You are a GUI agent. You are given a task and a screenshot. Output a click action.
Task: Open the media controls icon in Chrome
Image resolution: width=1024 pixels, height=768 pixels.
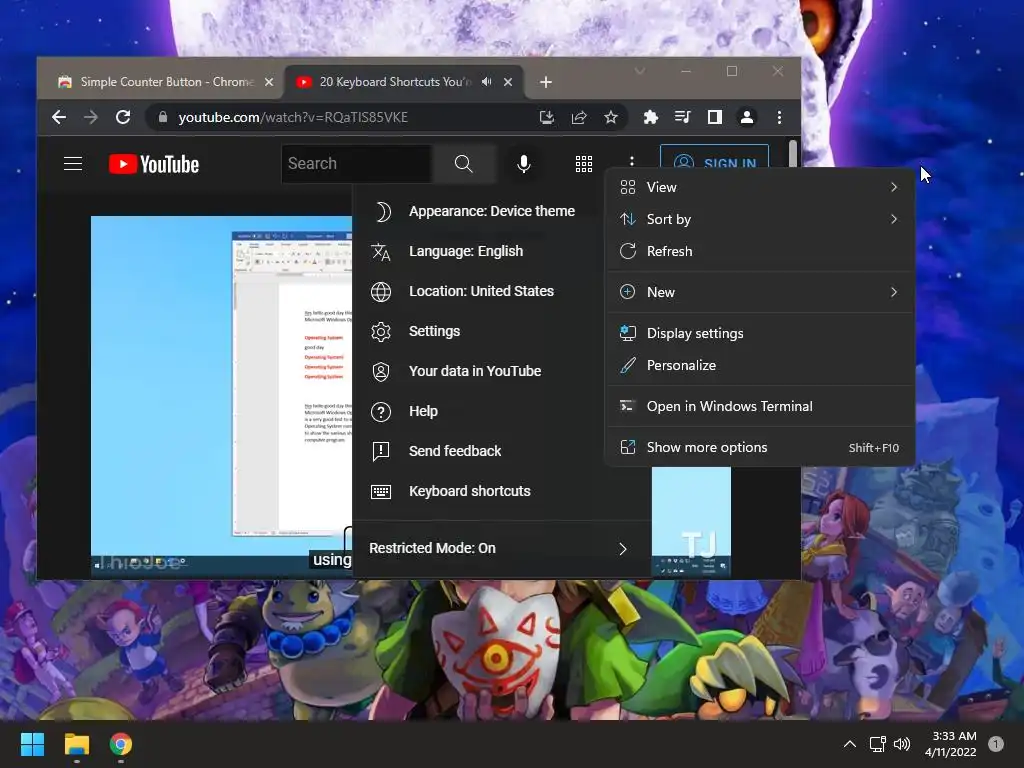click(x=682, y=117)
